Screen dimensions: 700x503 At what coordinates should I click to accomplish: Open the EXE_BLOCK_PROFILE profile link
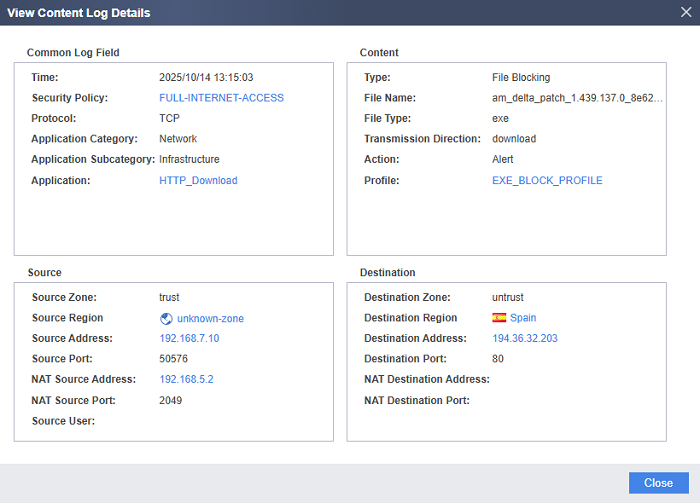547,181
